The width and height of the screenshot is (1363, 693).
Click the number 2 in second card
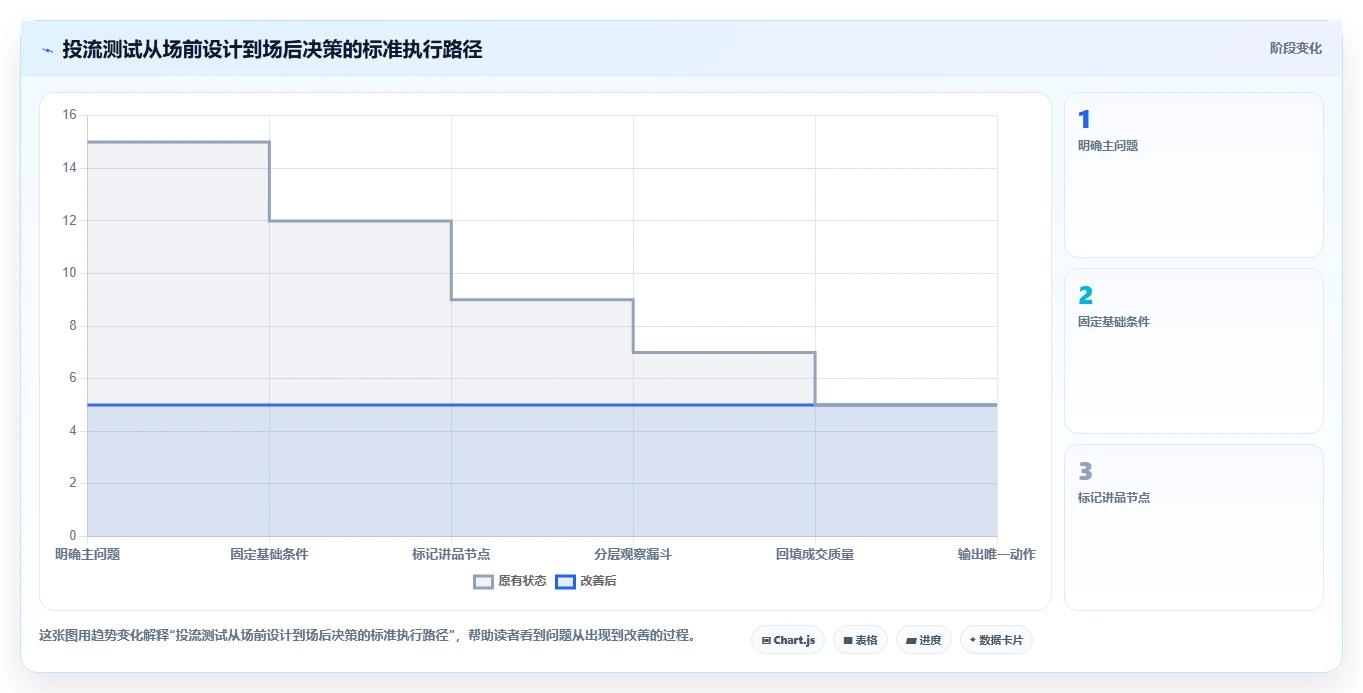1085,296
